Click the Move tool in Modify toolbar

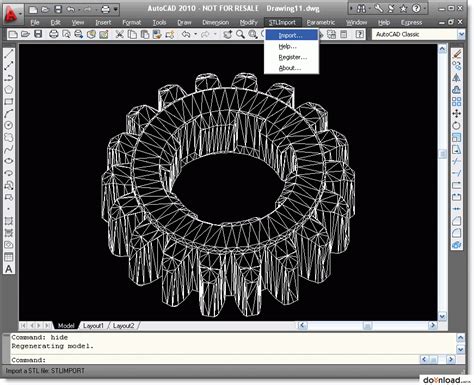456,114
